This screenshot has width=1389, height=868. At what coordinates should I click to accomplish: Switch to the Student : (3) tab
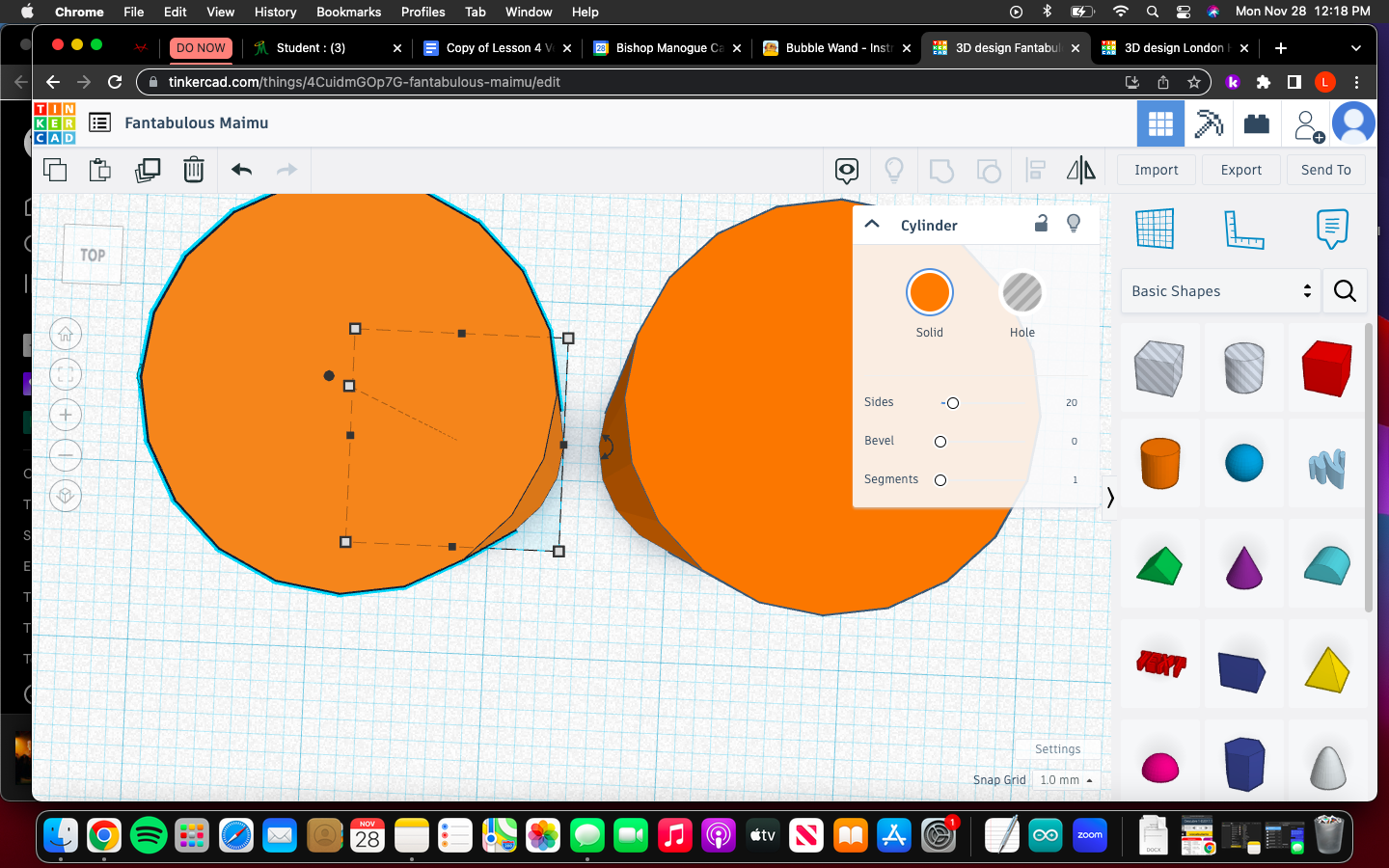pyautogui.click(x=328, y=48)
